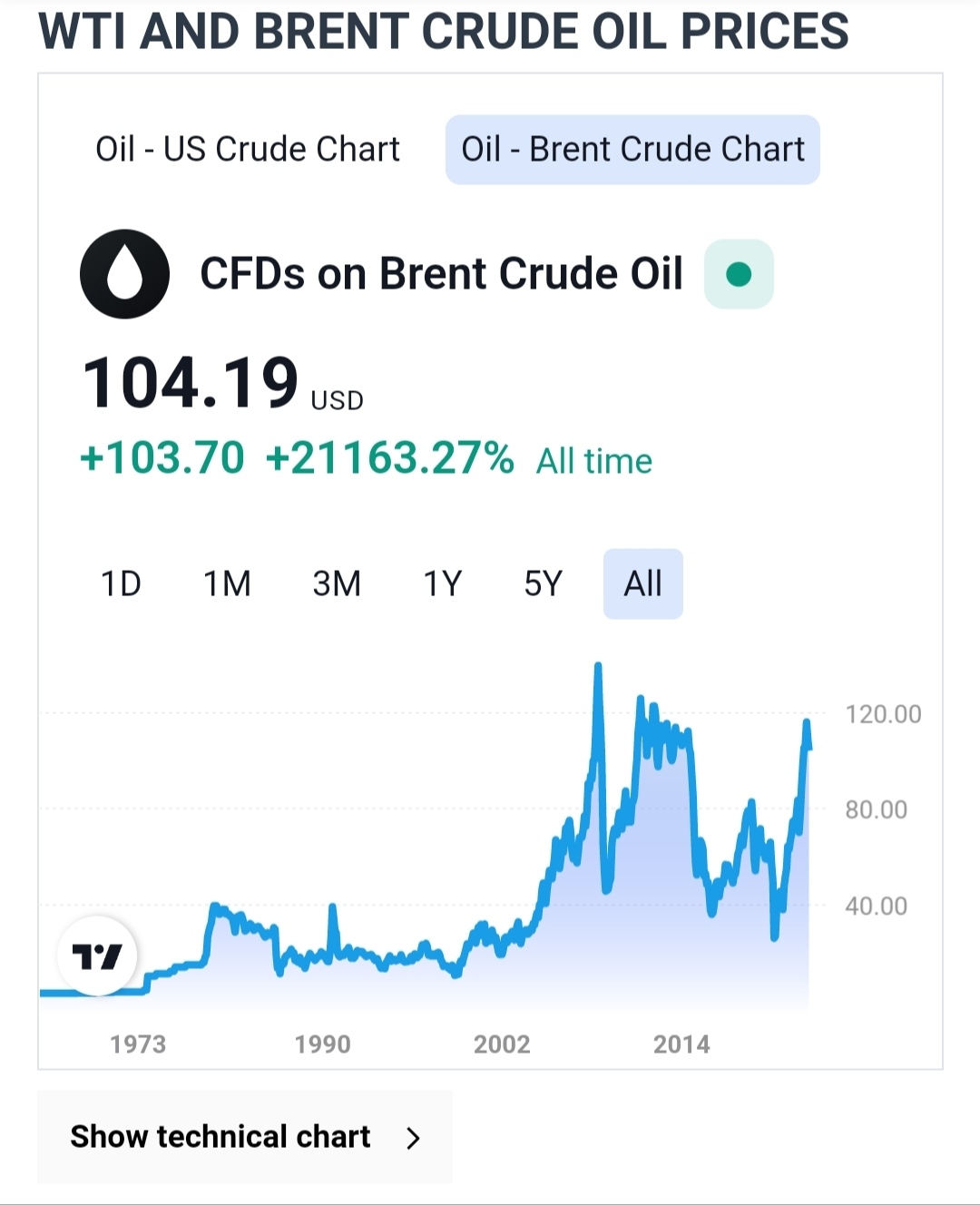The image size is (980, 1205).
Task: Click the Brent Crude oil drop icon
Action: [124, 274]
